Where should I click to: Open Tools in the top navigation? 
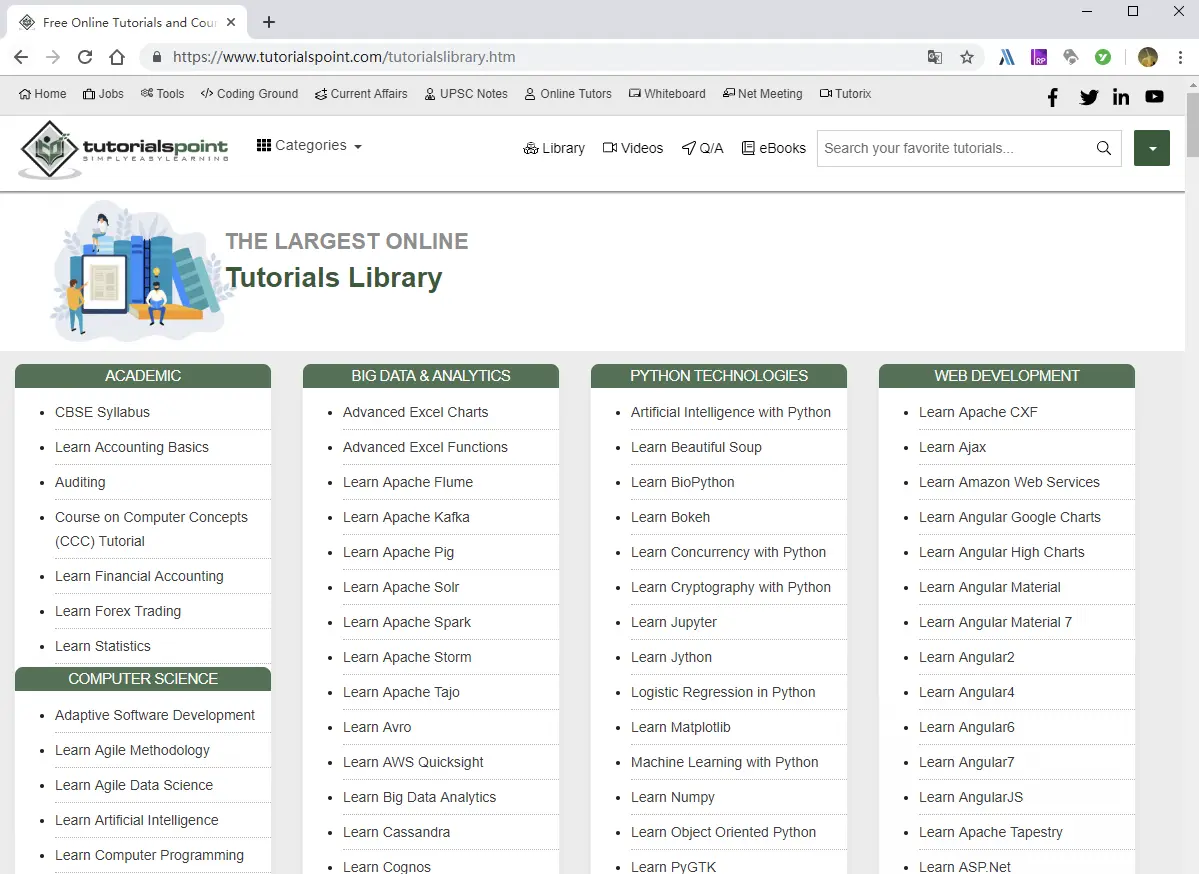click(163, 93)
